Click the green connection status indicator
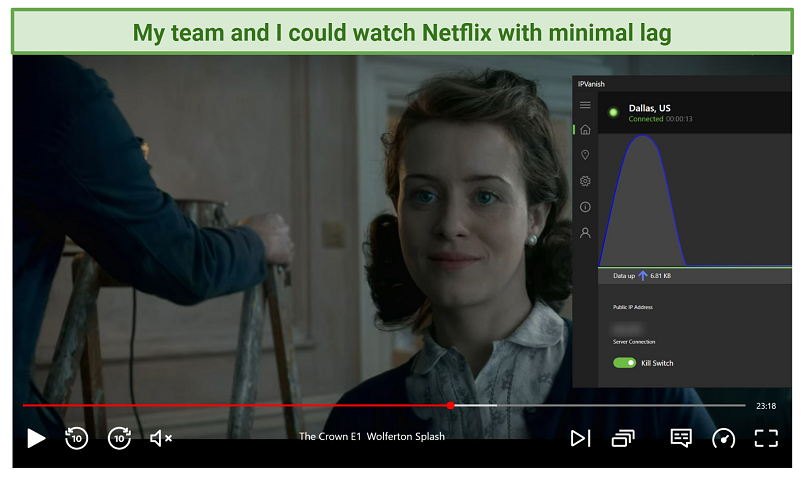Image resolution: width=806 pixels, height=477 pixels. coord(613,112)
